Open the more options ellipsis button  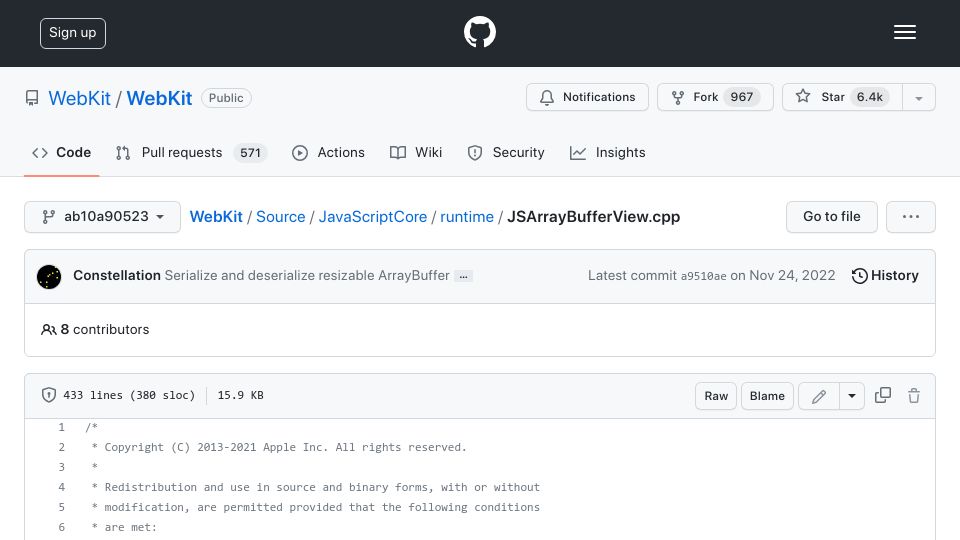coord(910,217)
